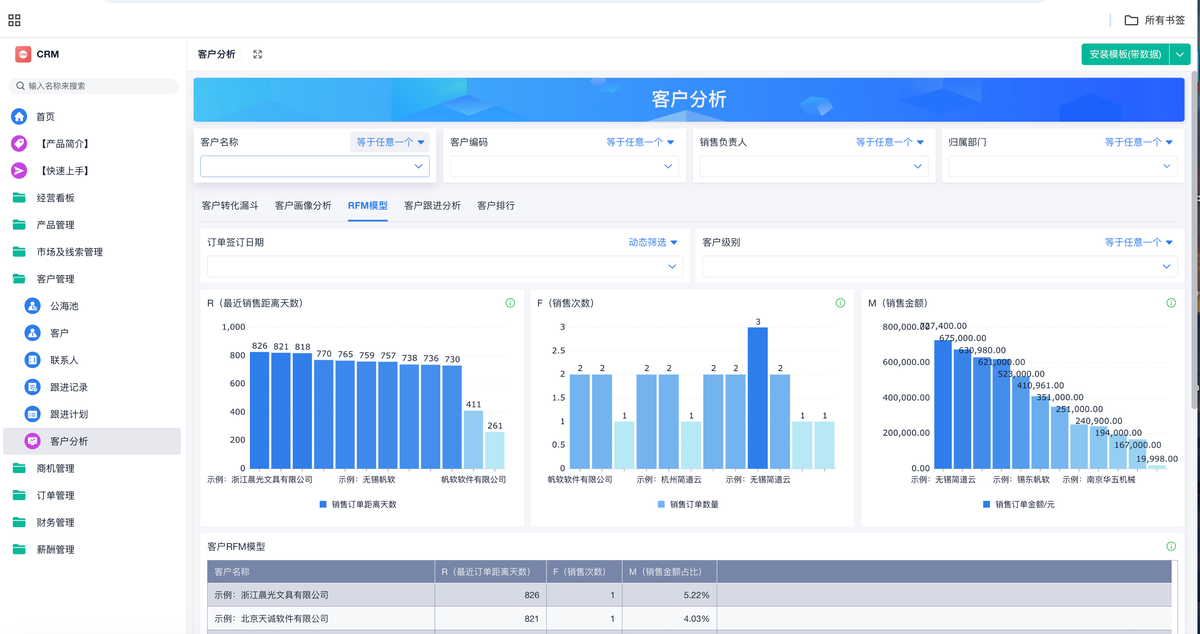
Task: Open 归属部门 condition dropdown
Action: [1139, 142]
